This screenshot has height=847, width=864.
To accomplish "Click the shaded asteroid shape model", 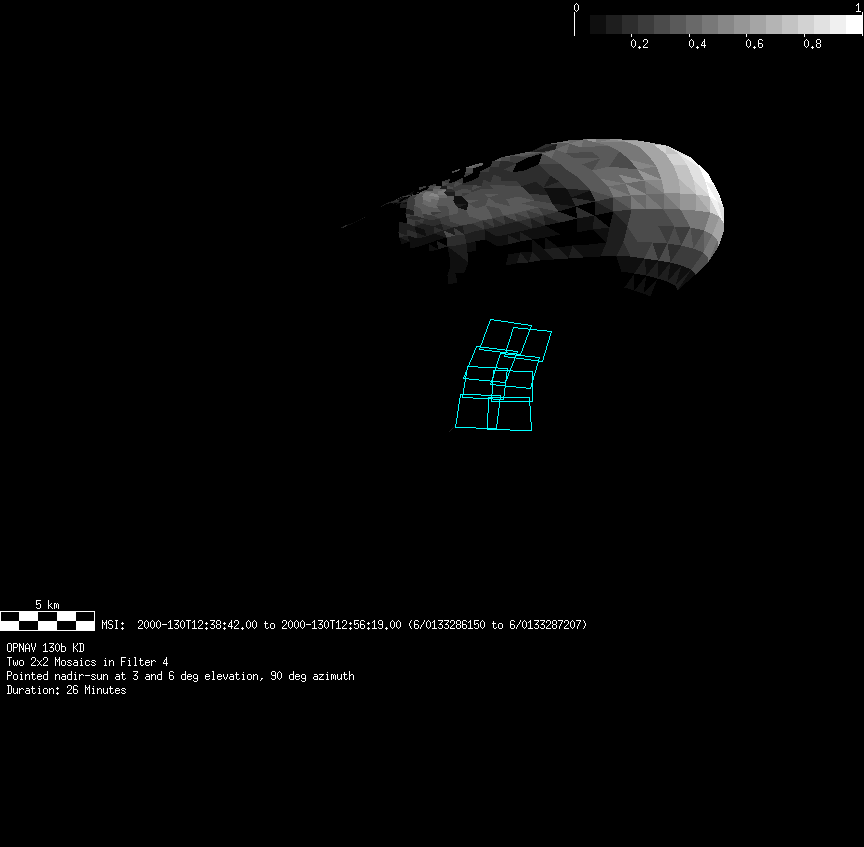I will (533, 216).
